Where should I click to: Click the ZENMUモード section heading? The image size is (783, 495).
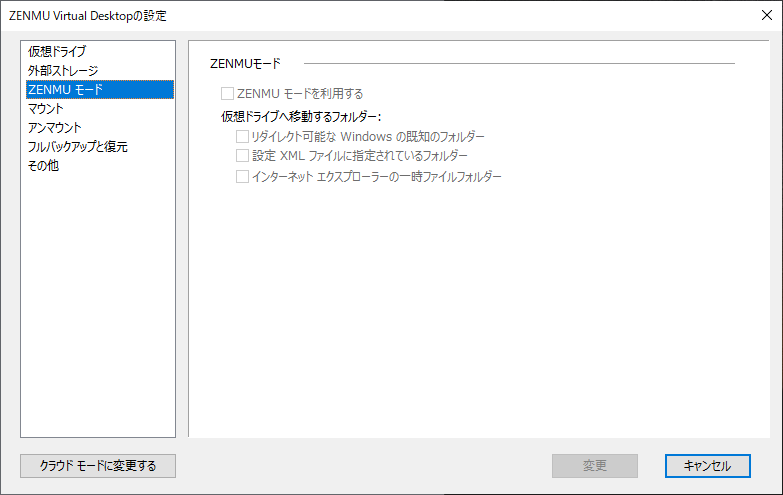(x=245, y=63)
